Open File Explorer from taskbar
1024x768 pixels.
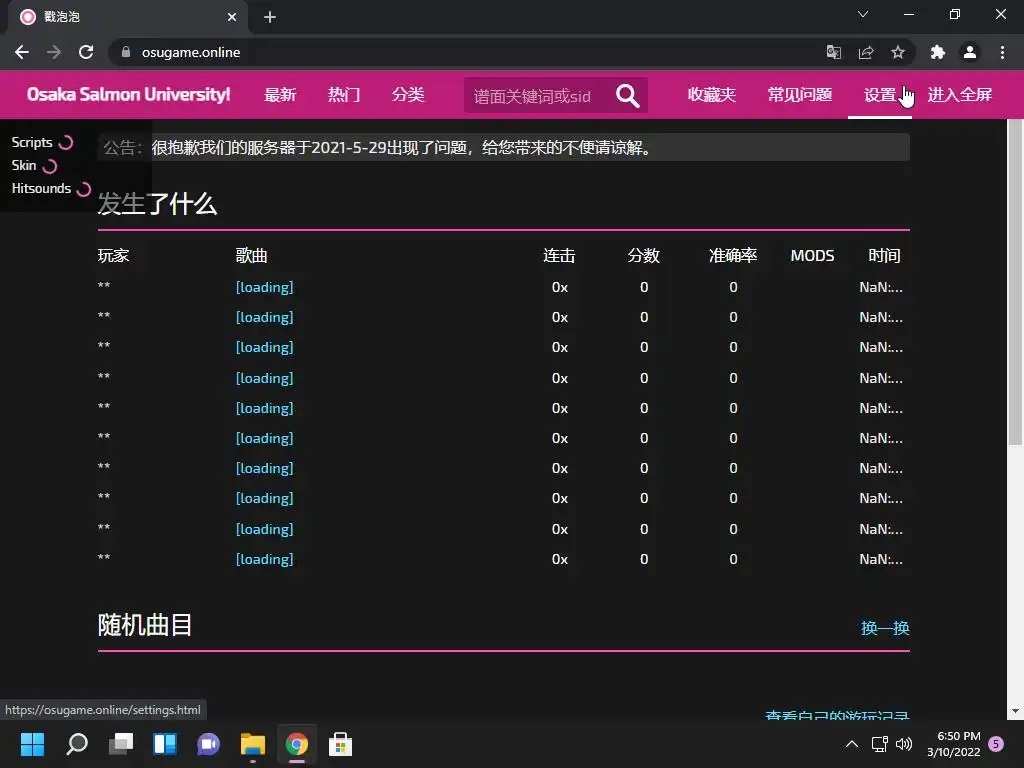tap(253, 744)
